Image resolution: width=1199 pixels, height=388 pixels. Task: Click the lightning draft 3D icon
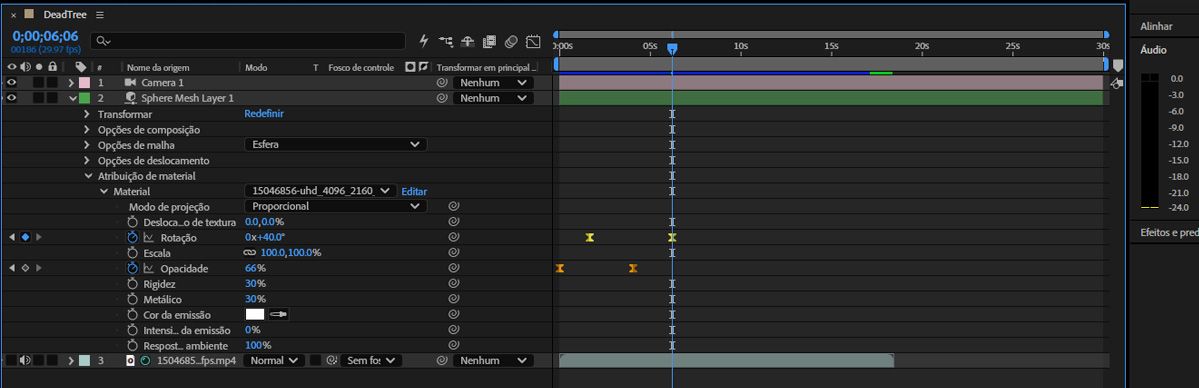point(424,41)
